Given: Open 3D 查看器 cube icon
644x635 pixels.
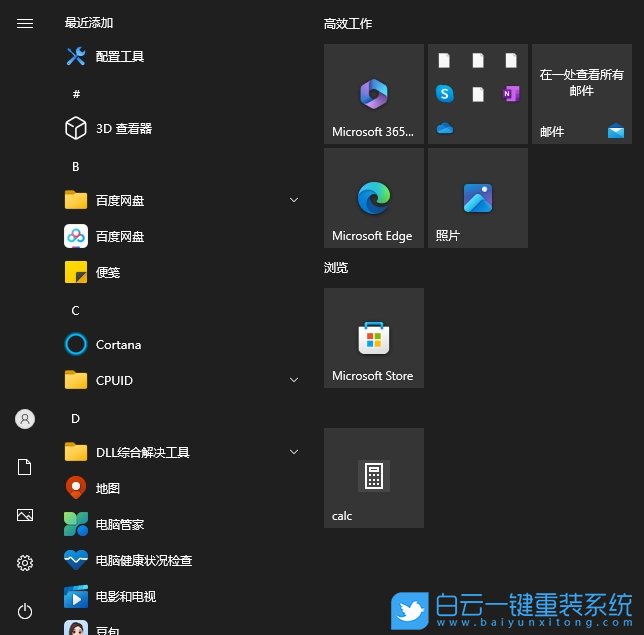Looking at the screenshot, I should pyautogui.click(x=76, y=128).
